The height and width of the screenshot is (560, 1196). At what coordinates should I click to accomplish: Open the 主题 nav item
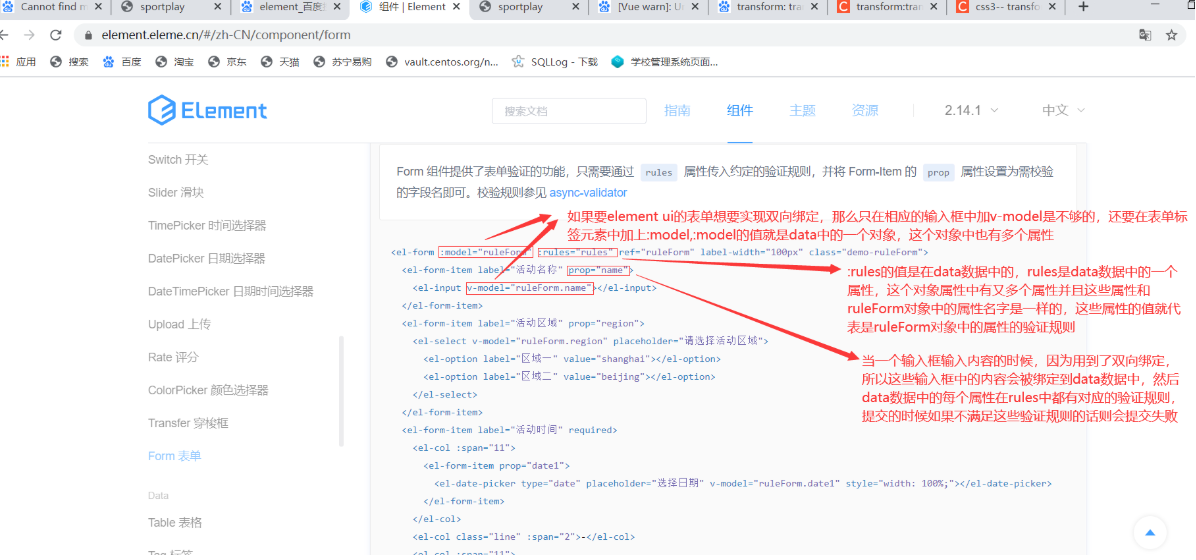pyautogui.click(x=802, y=111)
